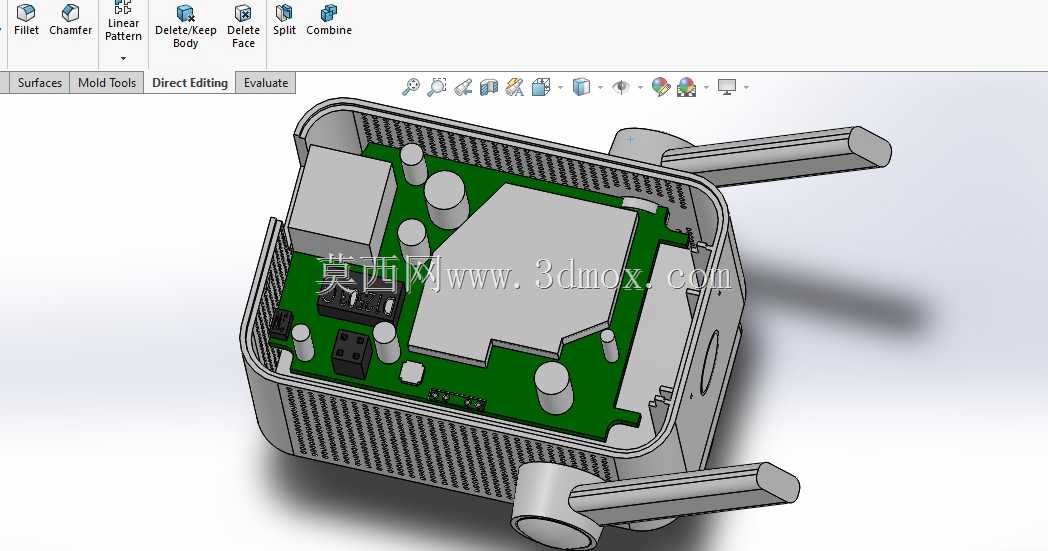The image size is (1048, 551).
Task: Click Zoom to Fit icon
Action: pos(410,87)
